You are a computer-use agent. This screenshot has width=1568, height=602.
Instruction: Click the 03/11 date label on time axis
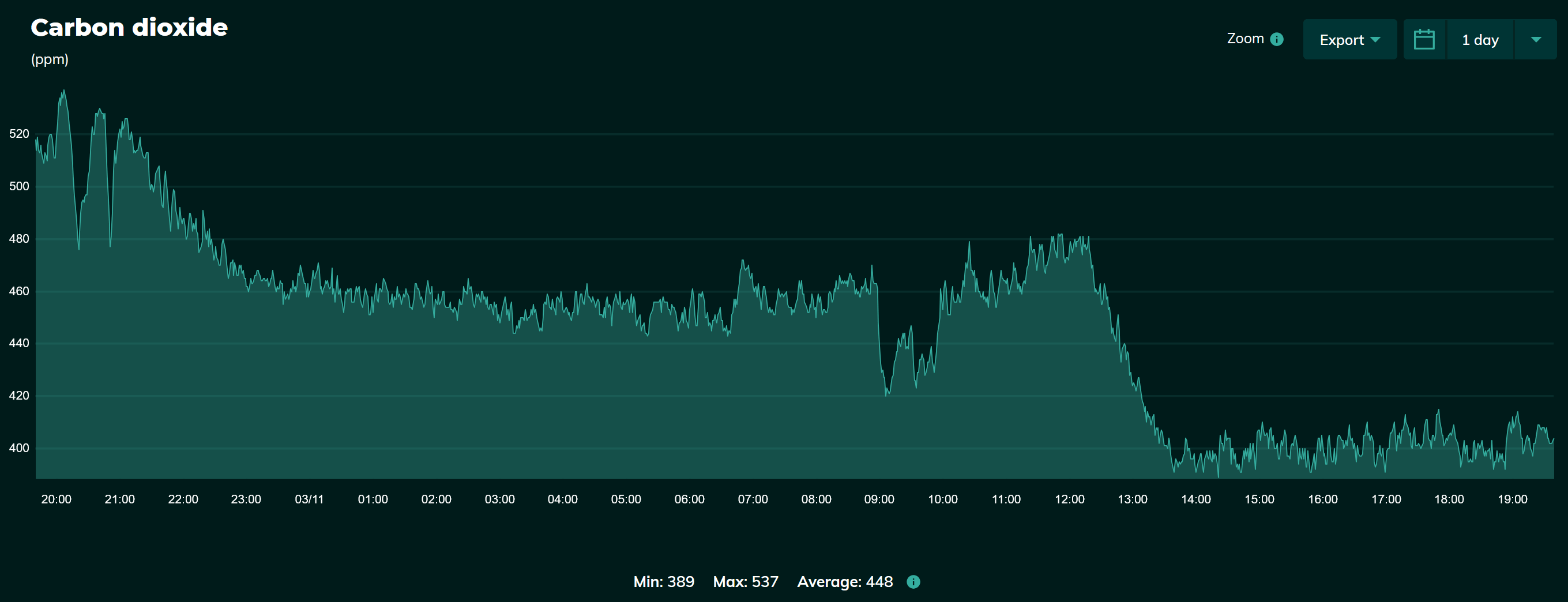(309, 499)
